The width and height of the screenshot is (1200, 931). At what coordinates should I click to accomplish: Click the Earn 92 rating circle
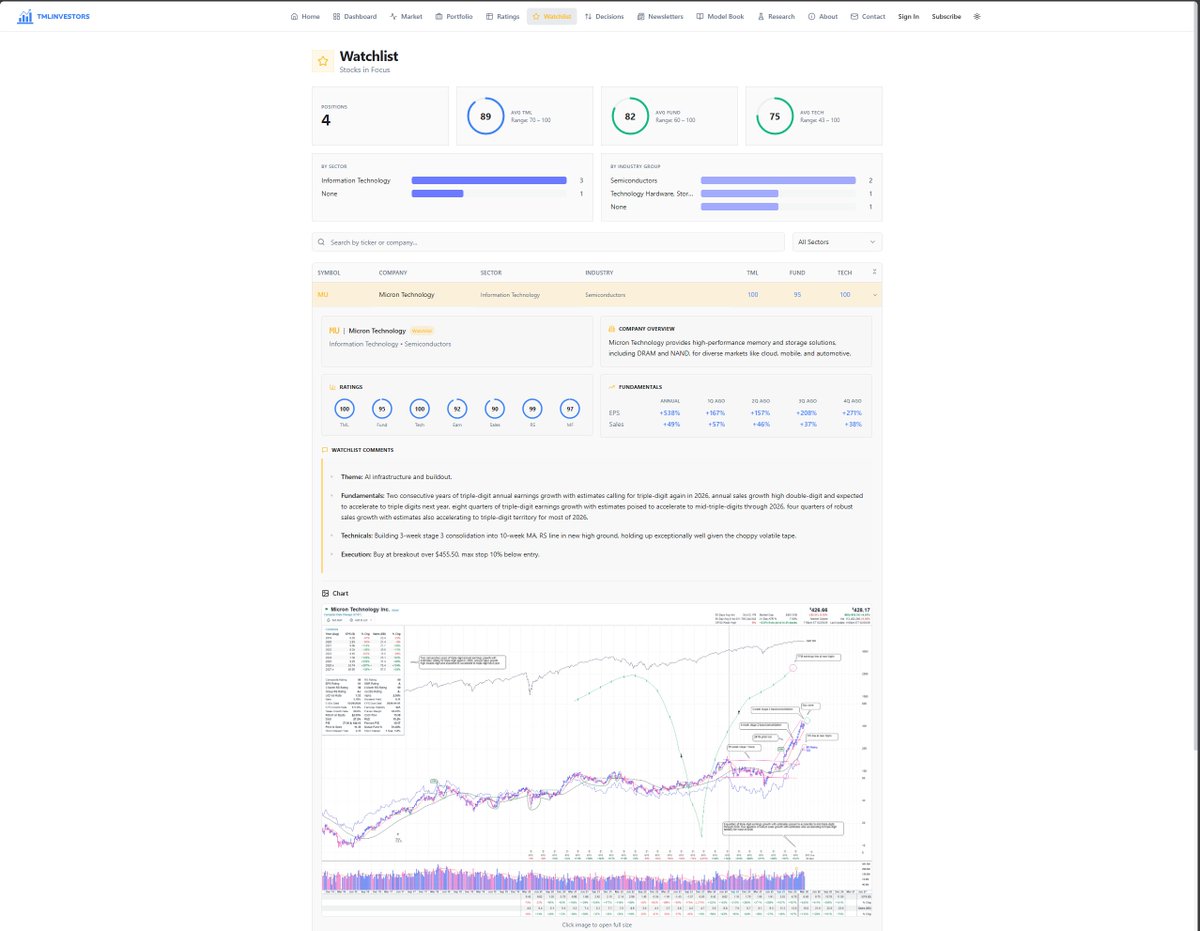pyautogui.click(x=457, y=408)
